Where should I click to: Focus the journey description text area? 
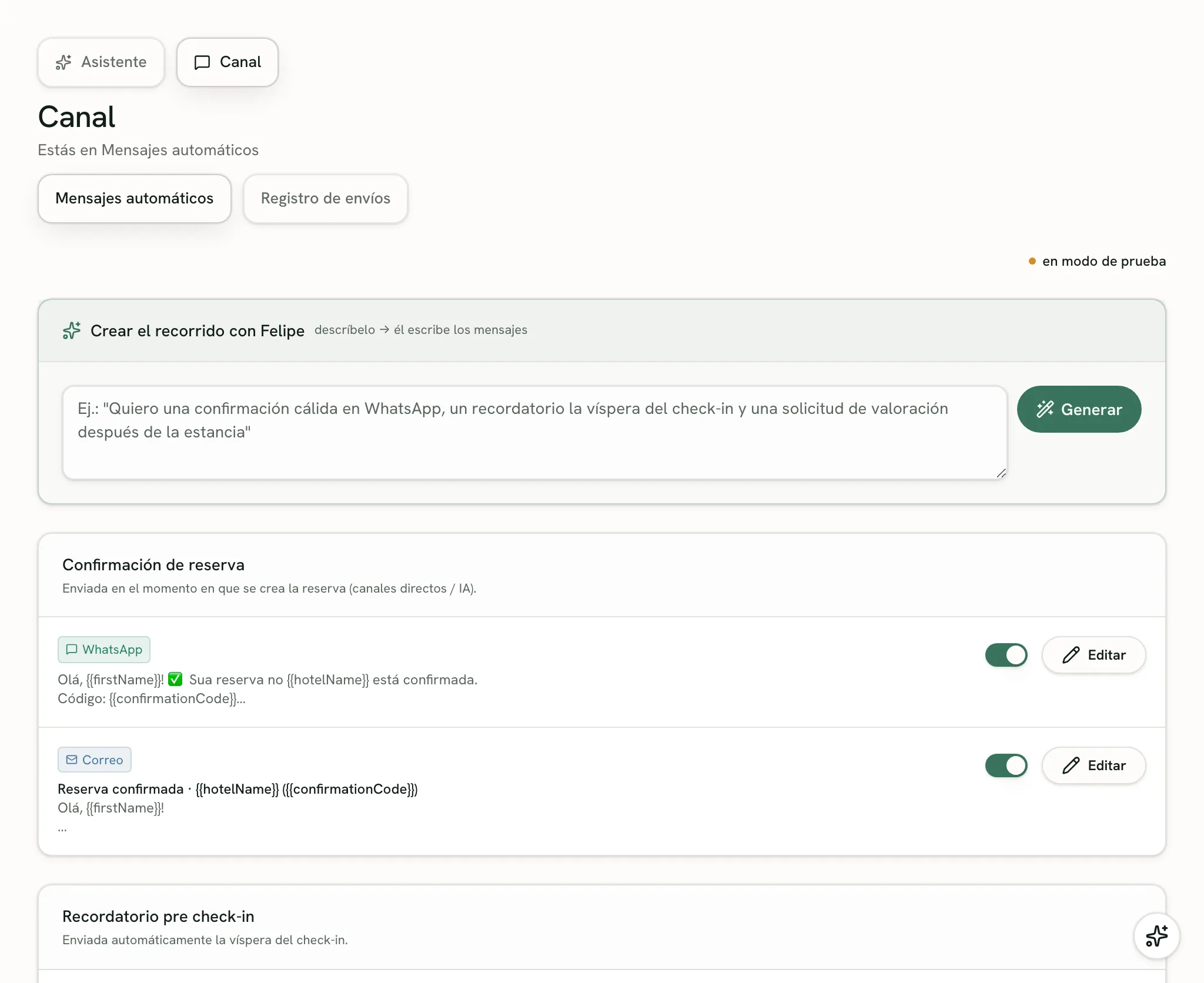click(x=535, y=433)
